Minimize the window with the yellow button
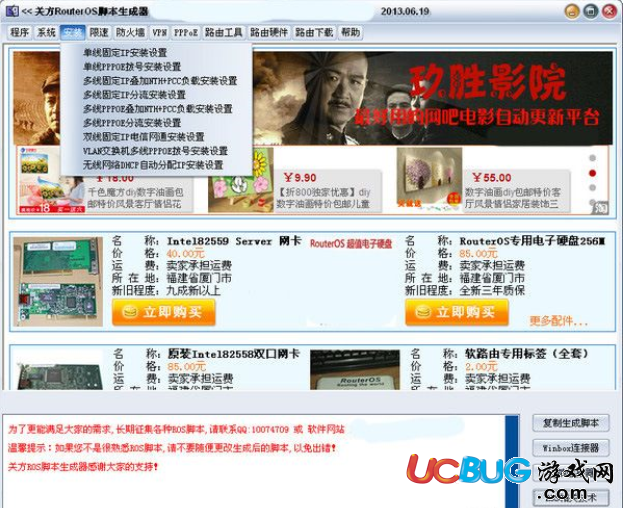The width and height of the screenshot is (623, 508). tap(572, 11)
